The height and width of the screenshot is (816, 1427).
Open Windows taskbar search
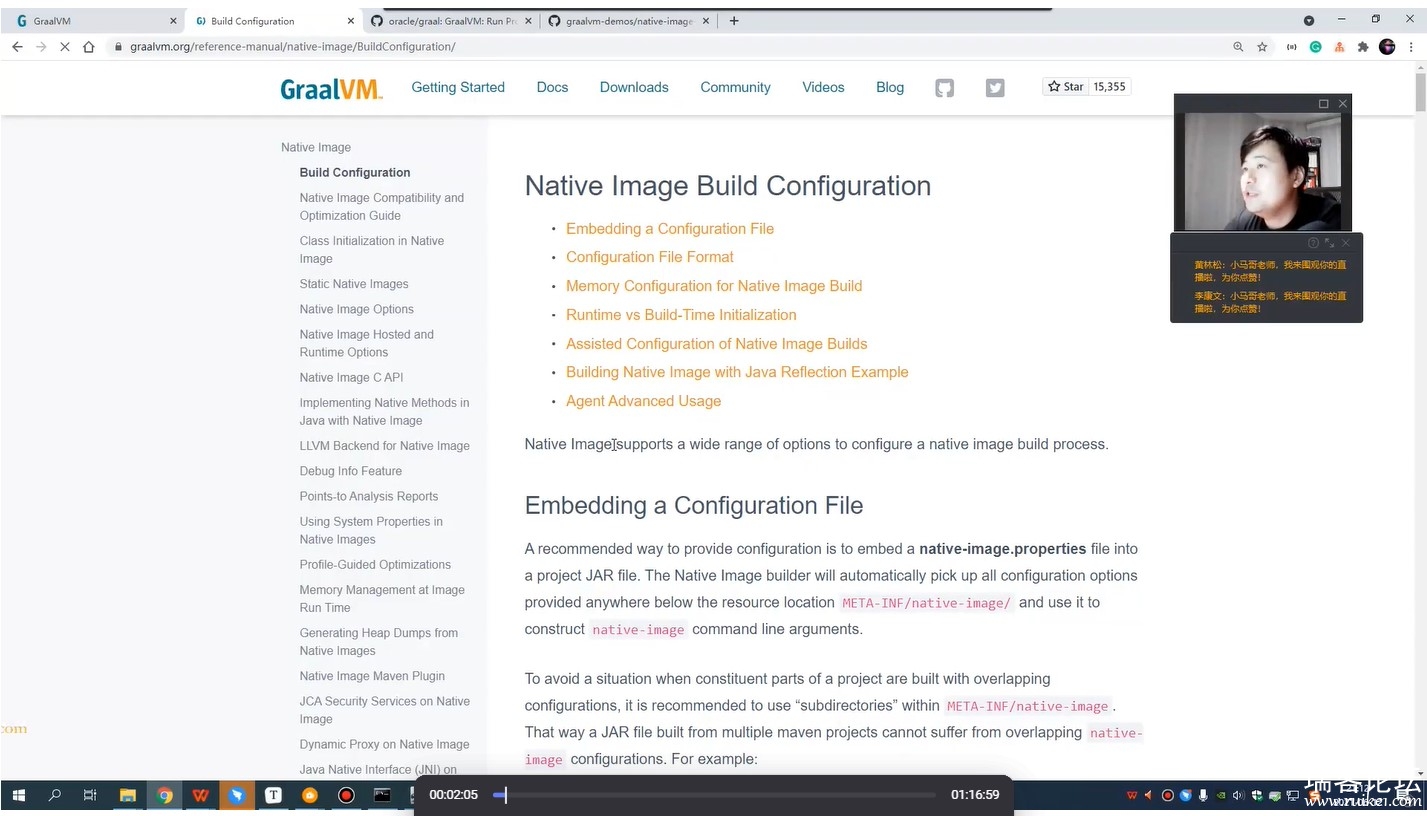[x=55, y=796]
